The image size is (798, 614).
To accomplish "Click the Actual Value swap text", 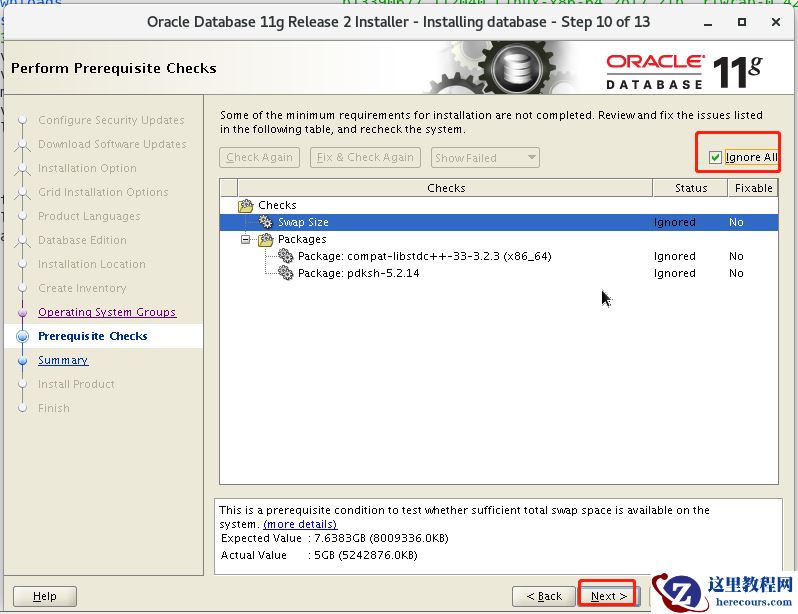I will (319, 555).
